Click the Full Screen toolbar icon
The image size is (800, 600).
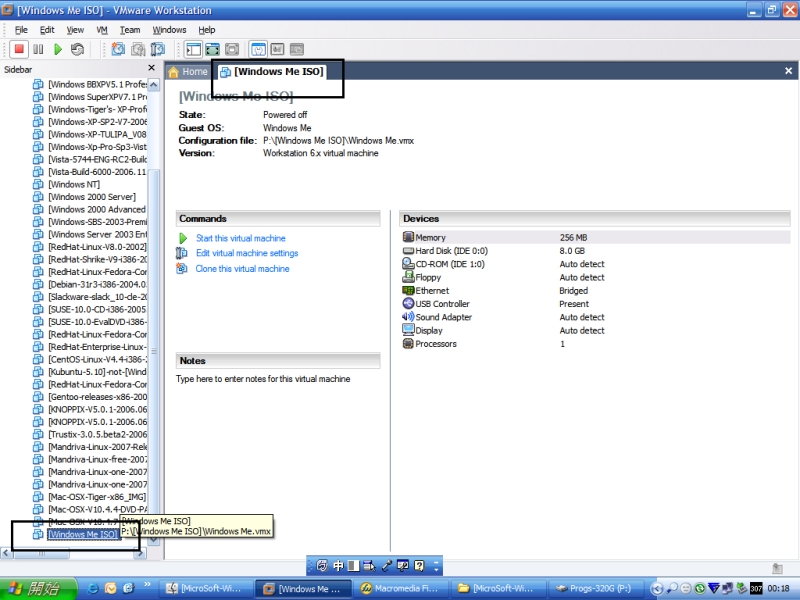tap(212, 49)
